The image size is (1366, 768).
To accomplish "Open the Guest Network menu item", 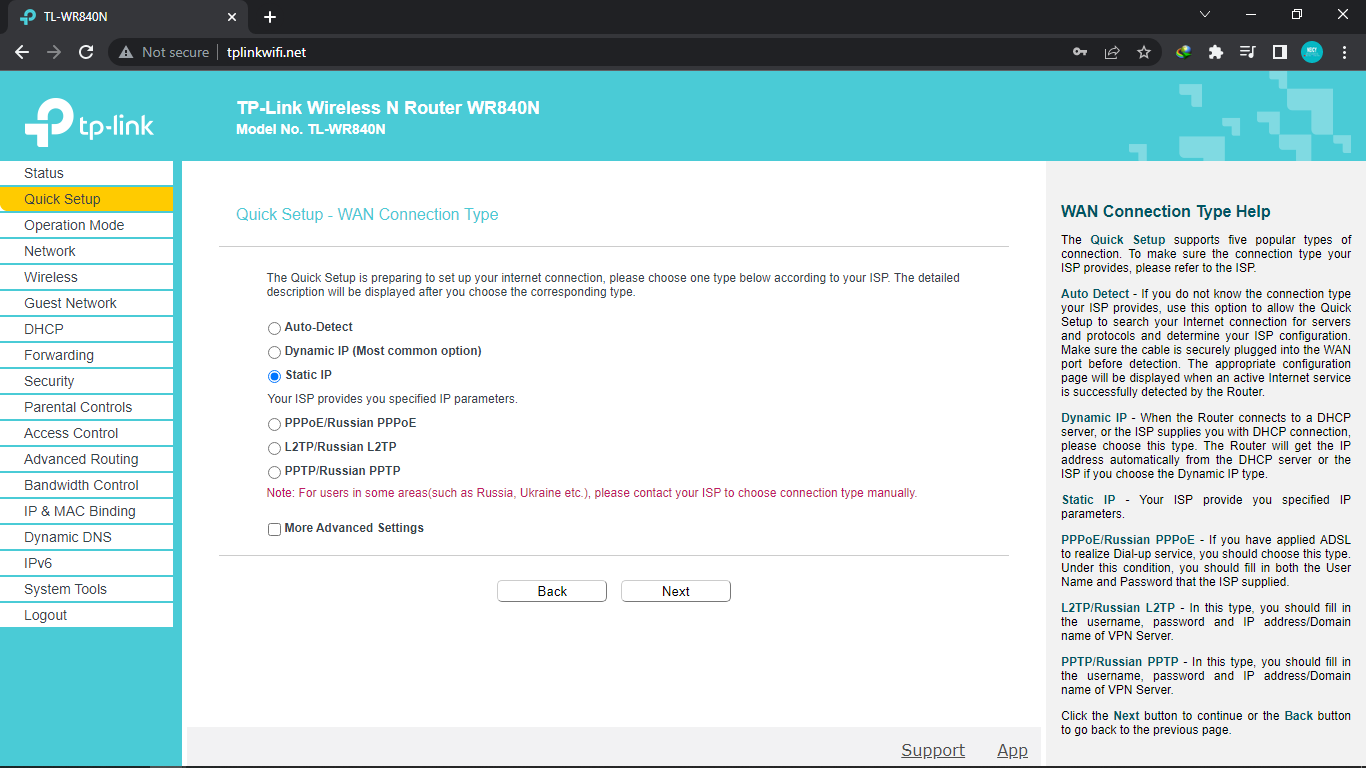I will point(86,303).
